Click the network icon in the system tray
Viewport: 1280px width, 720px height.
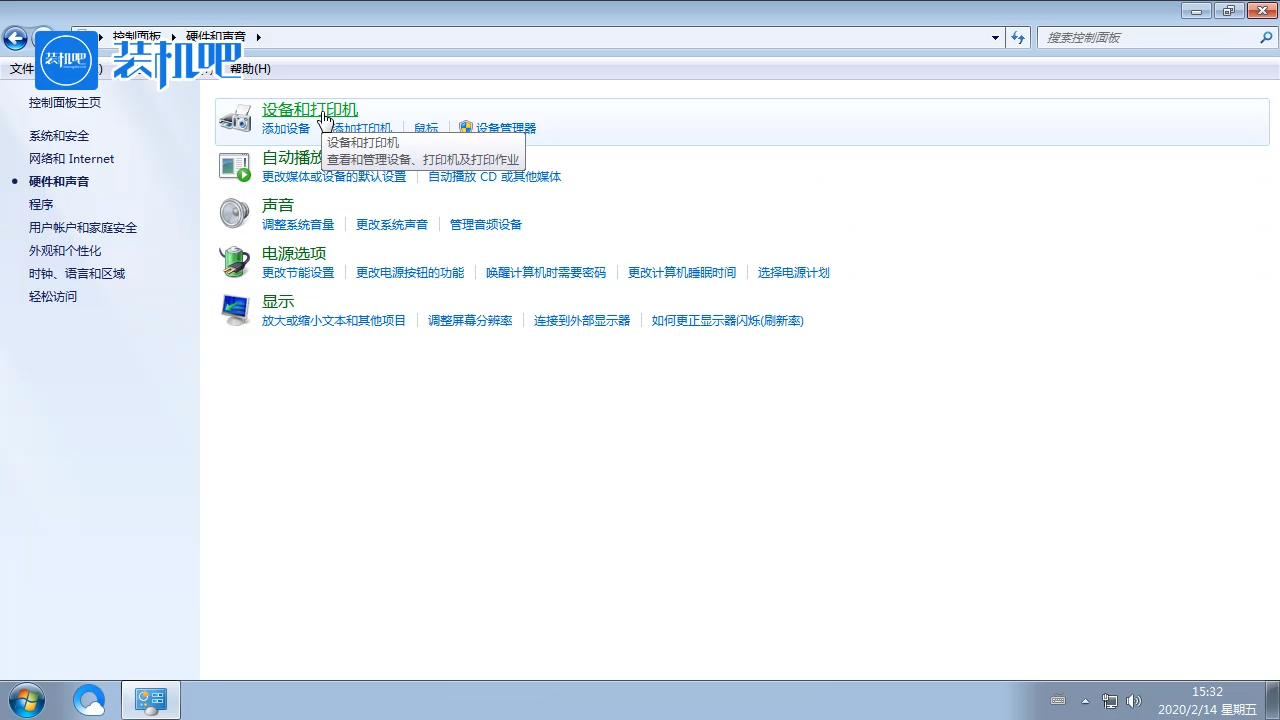pos(1110,700)
